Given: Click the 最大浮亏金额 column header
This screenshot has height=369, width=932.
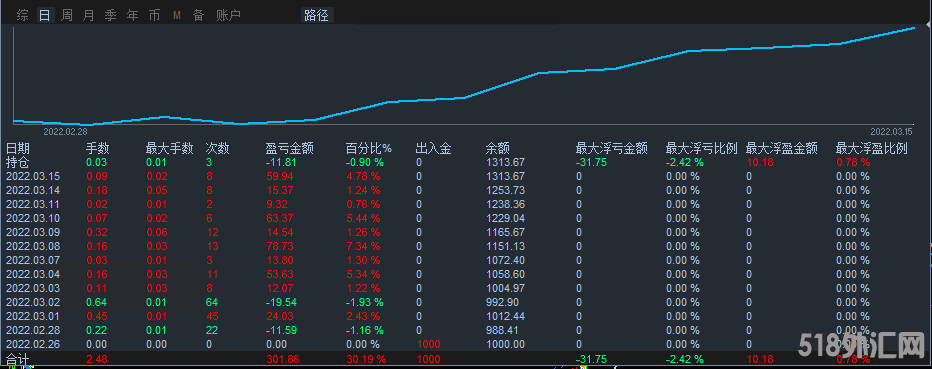Looking at the screenshot, I should pos(612,149).
